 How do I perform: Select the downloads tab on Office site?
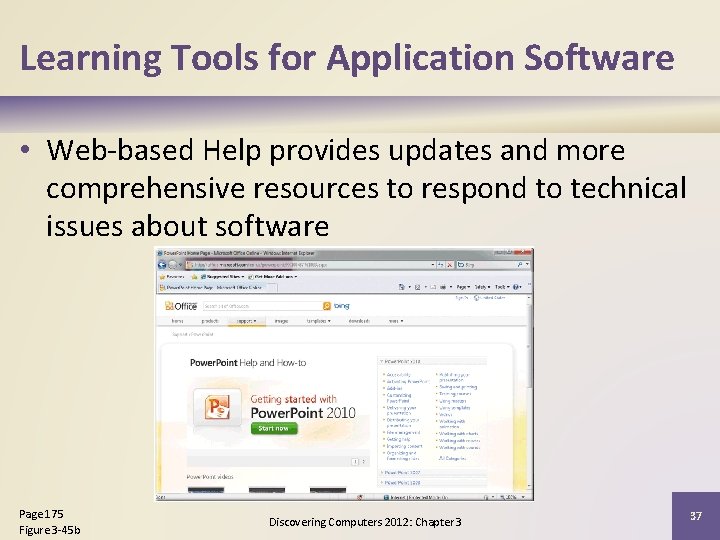pos(359,321)
